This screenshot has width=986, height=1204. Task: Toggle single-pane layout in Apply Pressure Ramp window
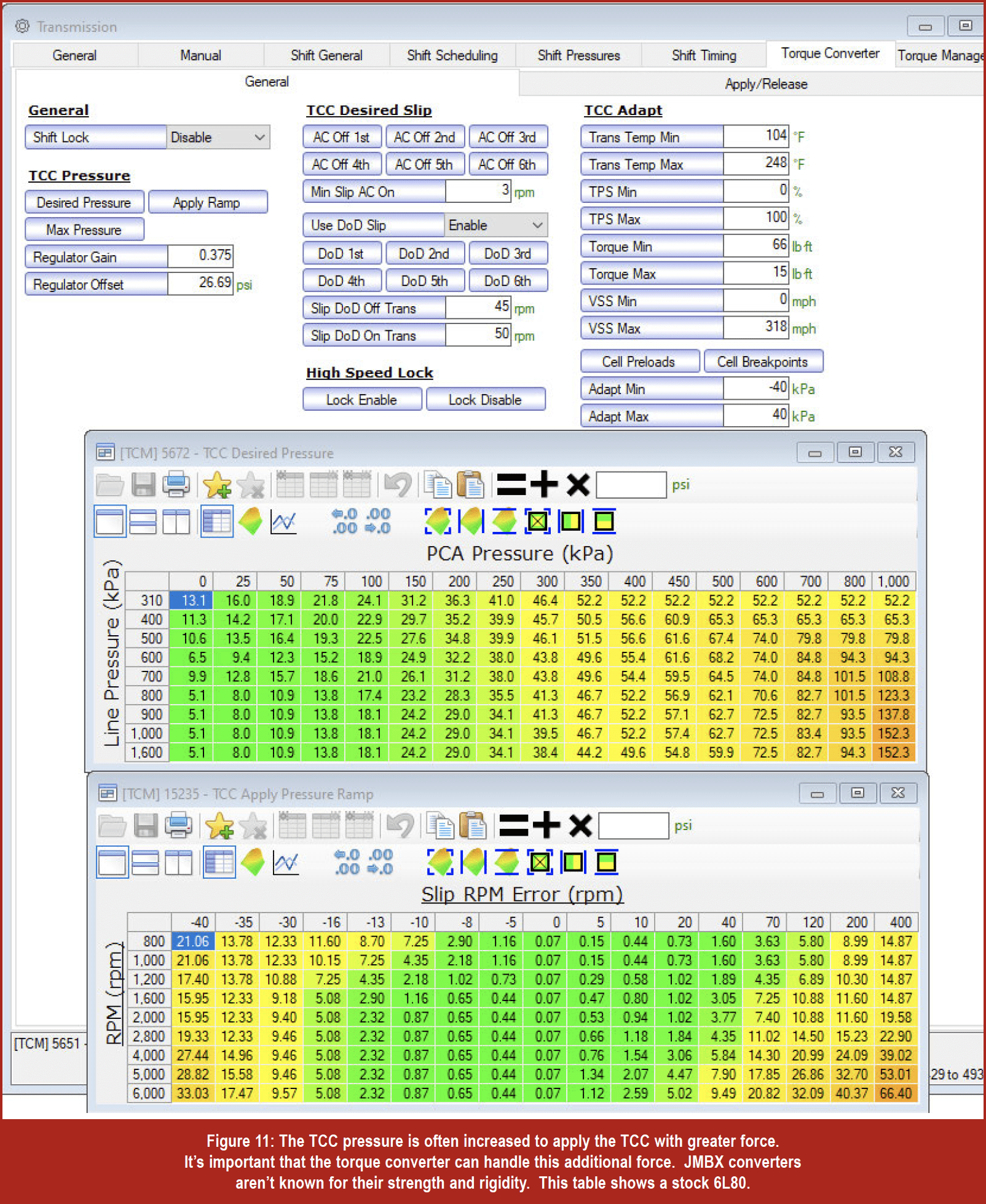pyautogui.click(x=112, y=862)
